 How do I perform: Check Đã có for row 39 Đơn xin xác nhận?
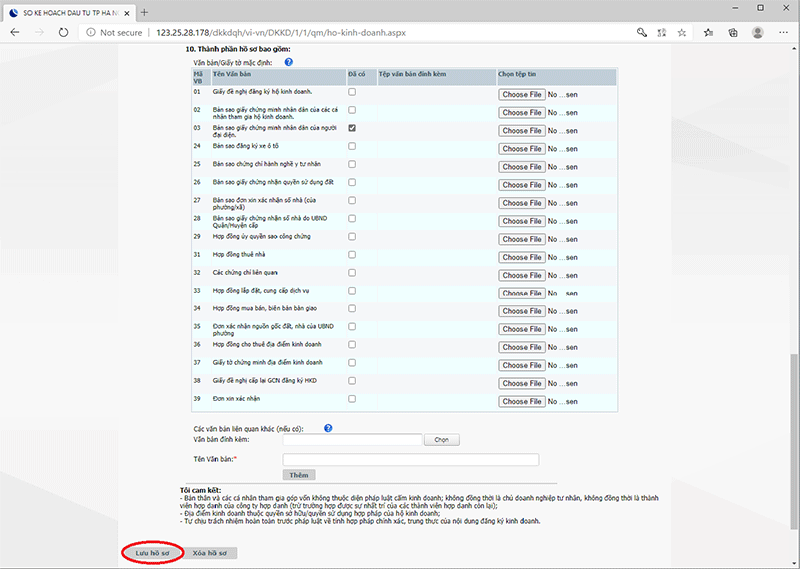pos(352,399)
